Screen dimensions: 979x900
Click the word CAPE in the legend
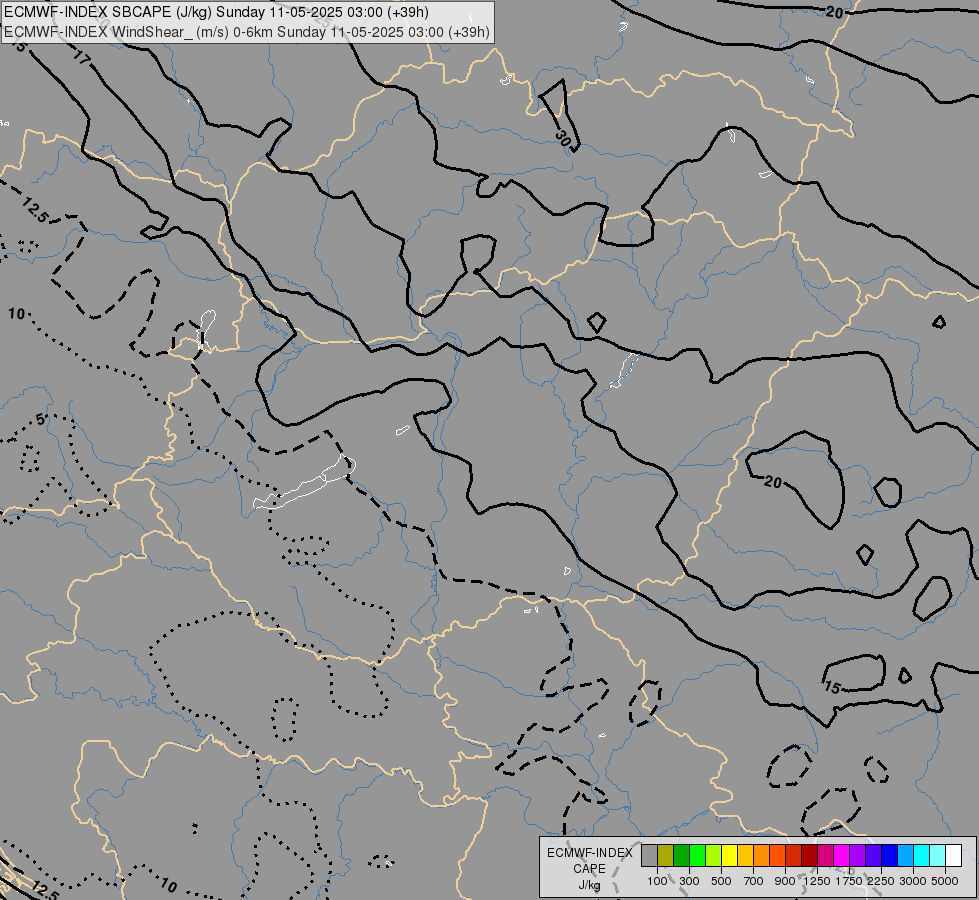click(x=589, y=869)
